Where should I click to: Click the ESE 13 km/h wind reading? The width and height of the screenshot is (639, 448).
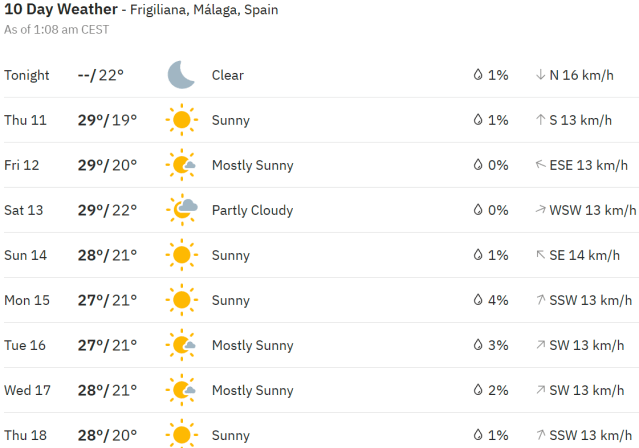(x=589, y=165)
